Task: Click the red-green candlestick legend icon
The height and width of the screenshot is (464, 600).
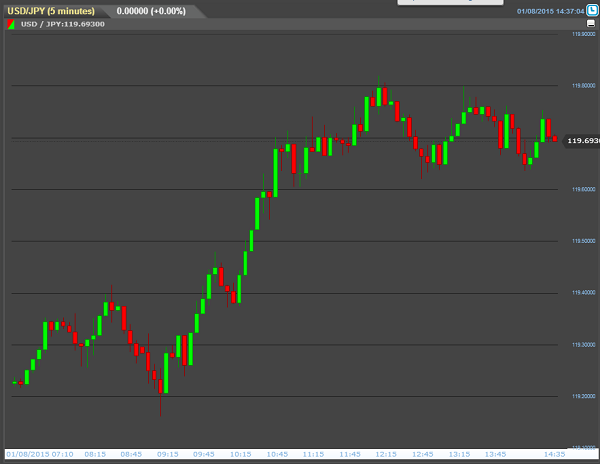Action: 11,24
